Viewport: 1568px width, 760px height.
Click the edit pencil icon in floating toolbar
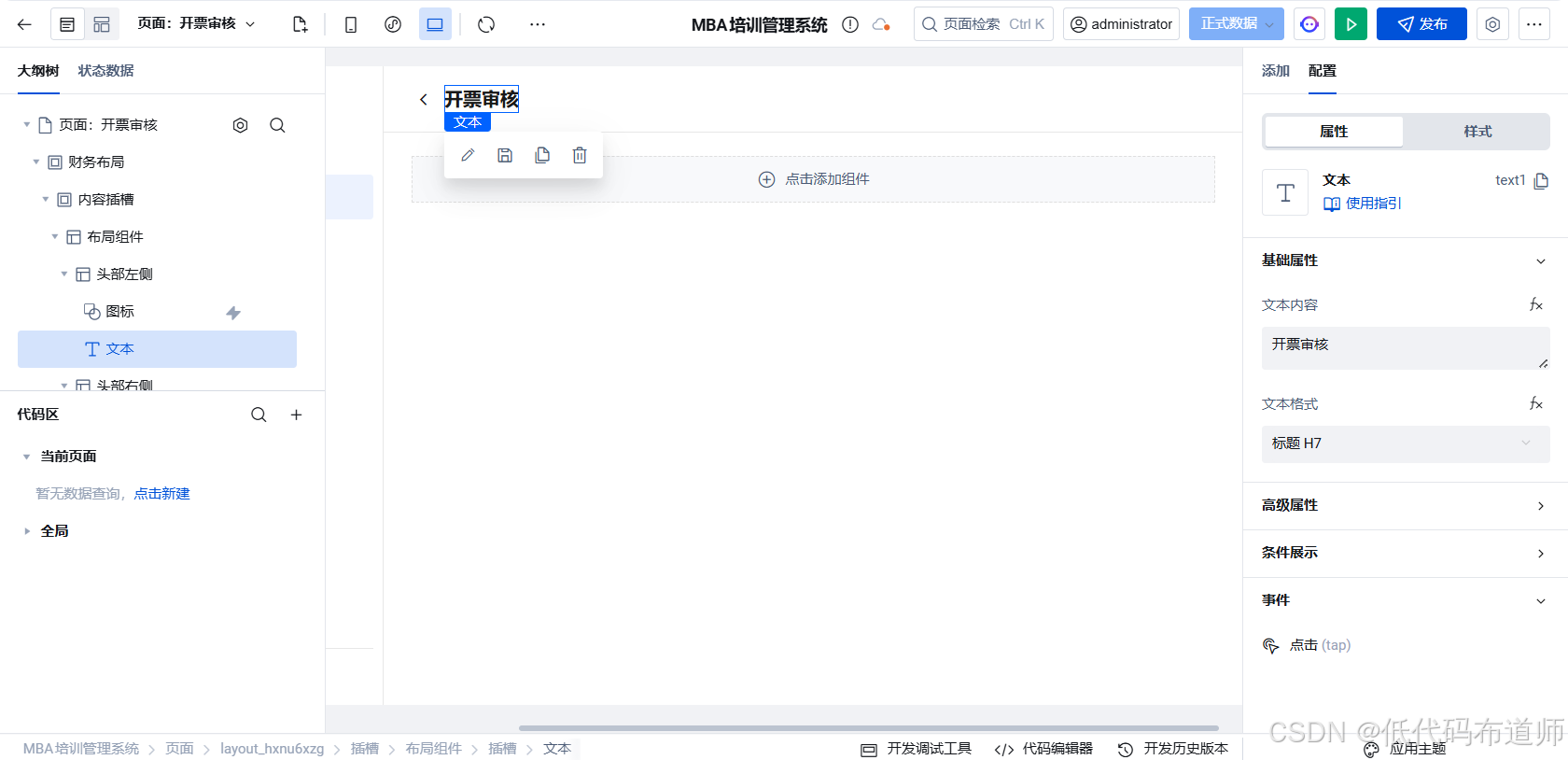468,155
